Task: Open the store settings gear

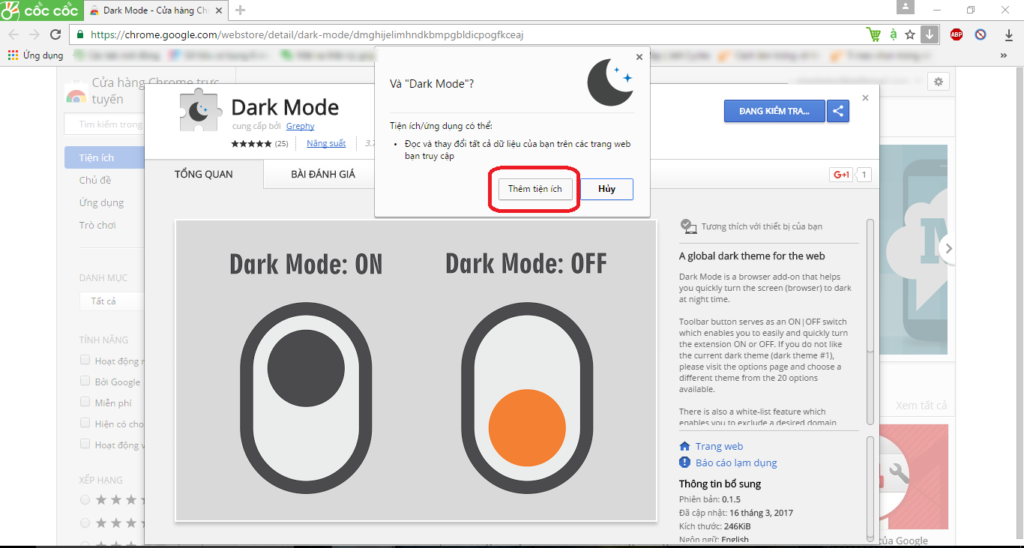Action: (x=938, y=82)
